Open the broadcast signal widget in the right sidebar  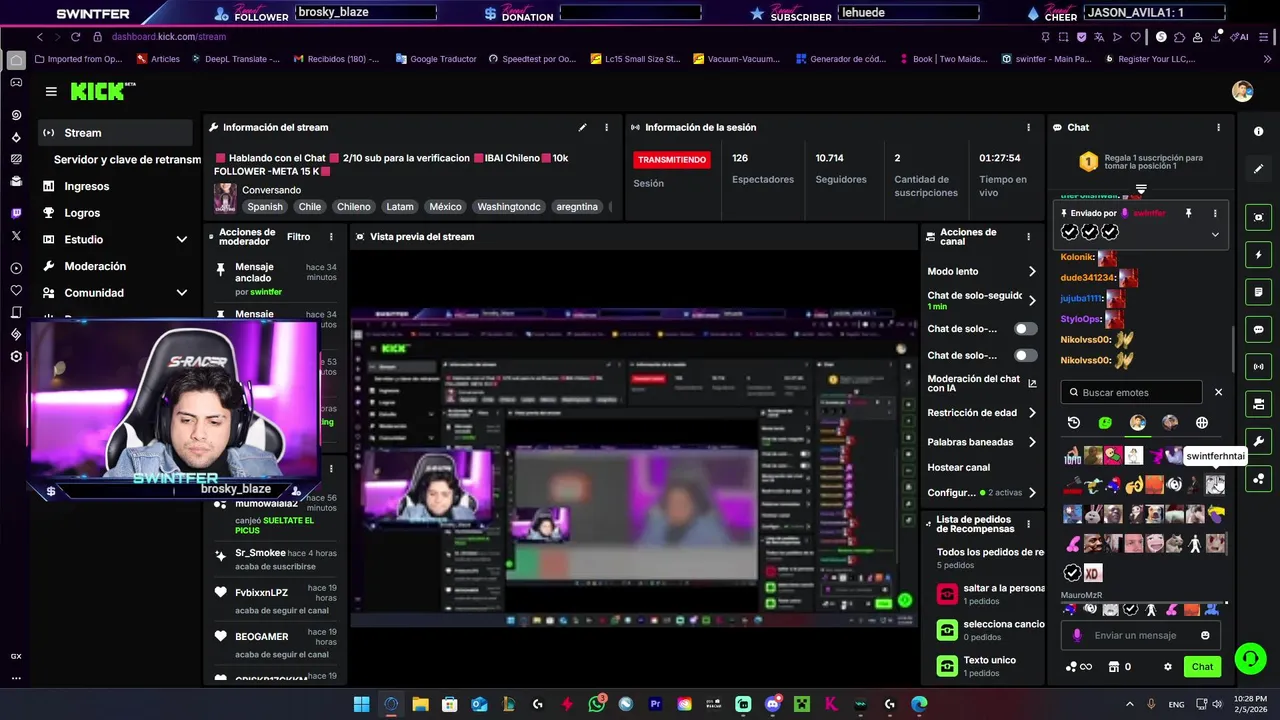coord(1258,366)
